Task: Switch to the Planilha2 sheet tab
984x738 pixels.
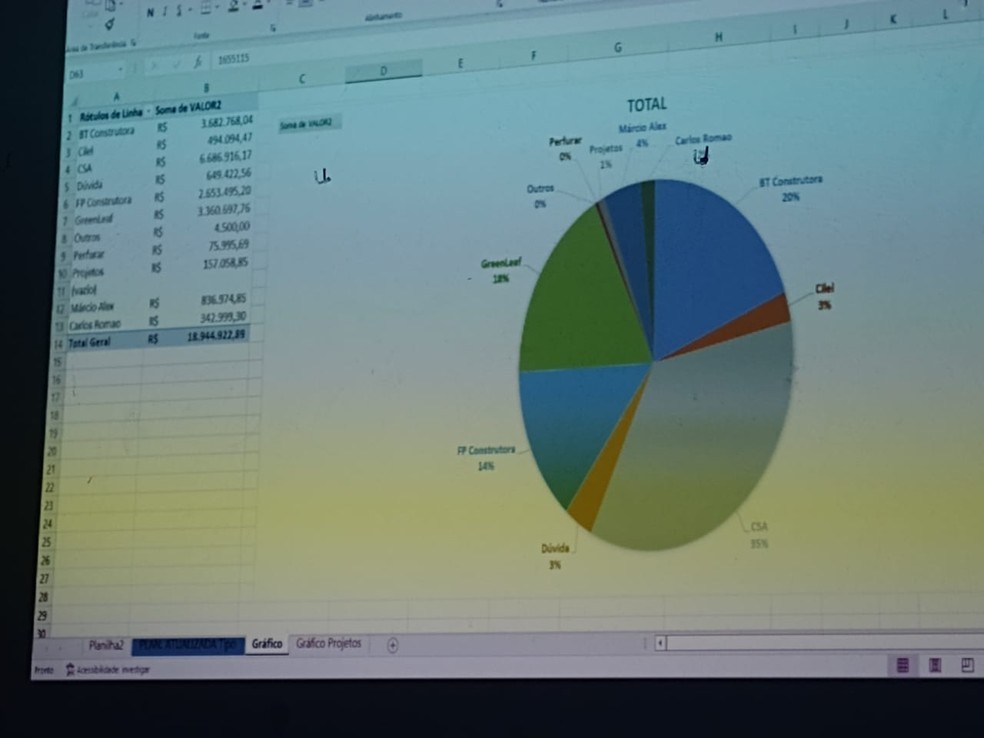Action: pyautogui.click(x=106, y=645)
